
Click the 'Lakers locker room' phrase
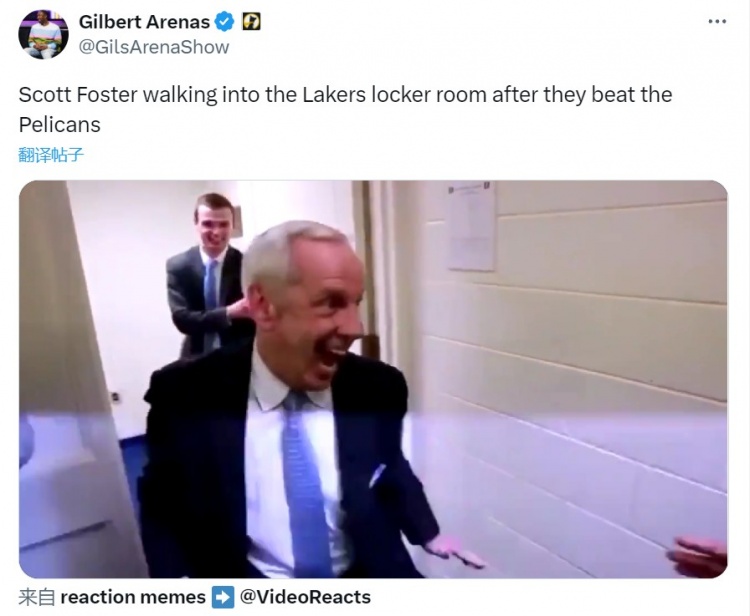[x=394, y=95]
